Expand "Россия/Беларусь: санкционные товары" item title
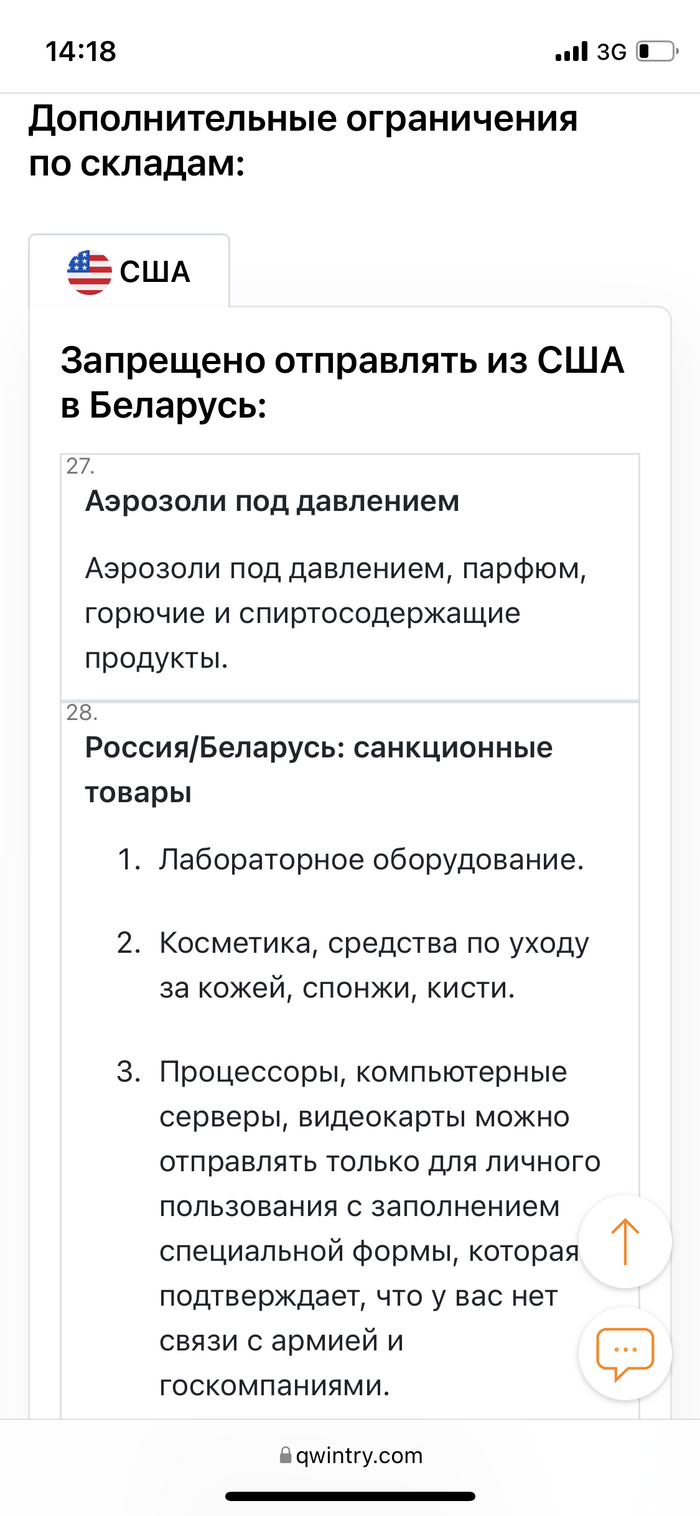This screenshot has width=700, height=1516. (x=318, y=770)
